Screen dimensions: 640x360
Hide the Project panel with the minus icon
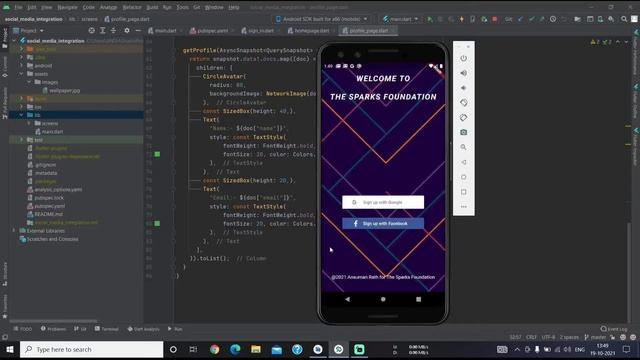coord(138,31)
